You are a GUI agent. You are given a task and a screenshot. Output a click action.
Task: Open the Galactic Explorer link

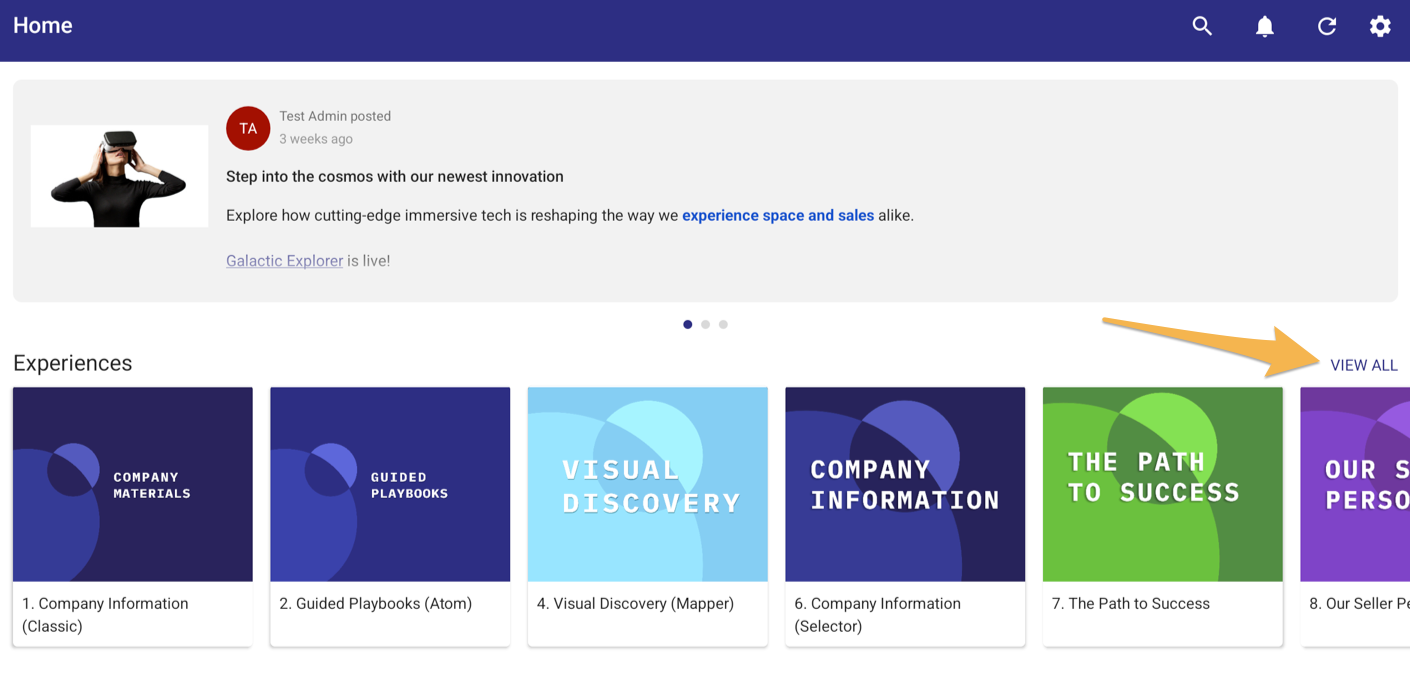click(x=283, y=260)
